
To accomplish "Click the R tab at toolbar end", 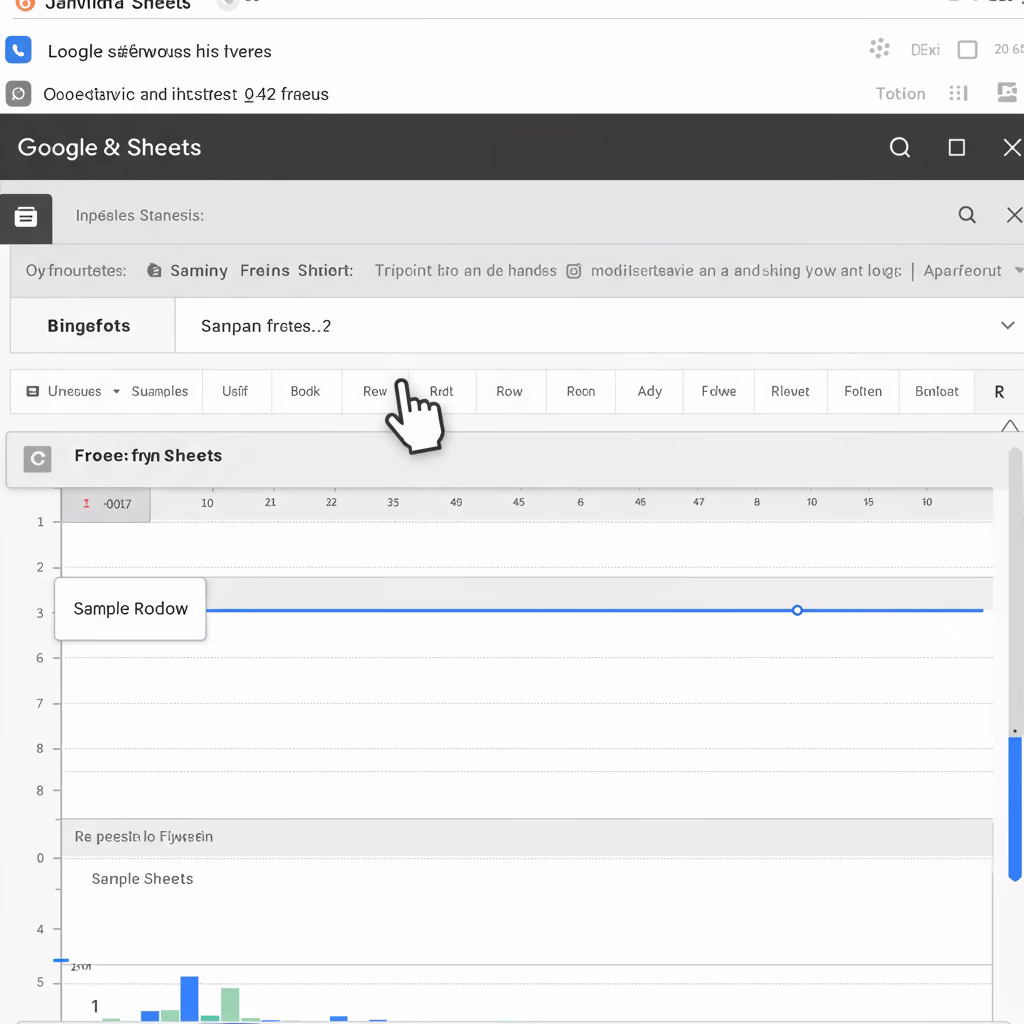I will tap(999, 392).
